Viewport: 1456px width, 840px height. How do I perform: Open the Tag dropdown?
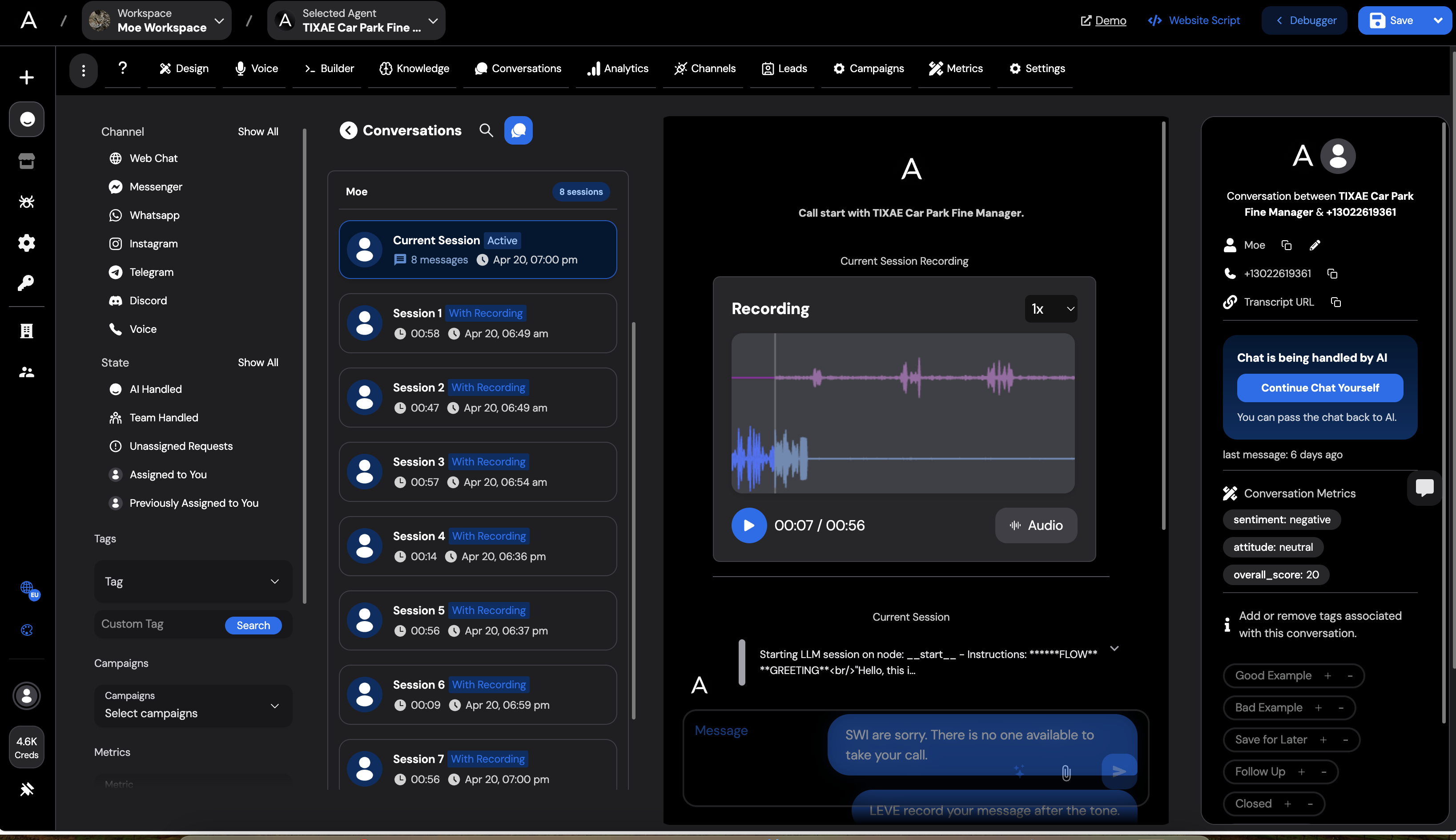click(x=193, y=582)
